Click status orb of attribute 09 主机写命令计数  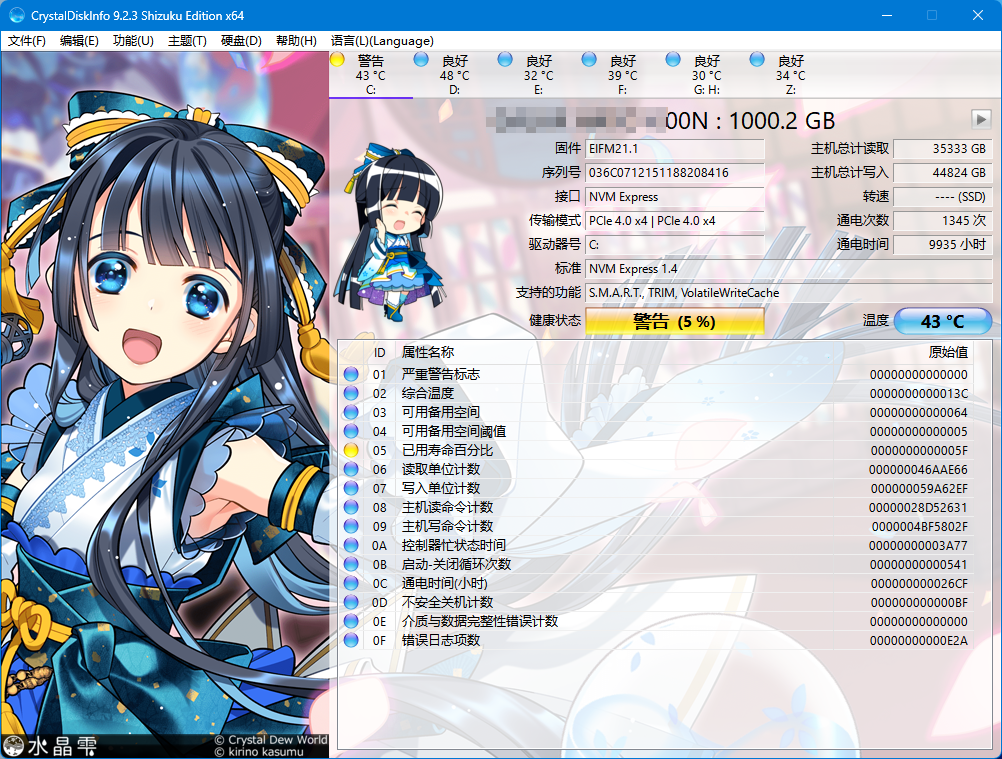[x=351, y=526]
